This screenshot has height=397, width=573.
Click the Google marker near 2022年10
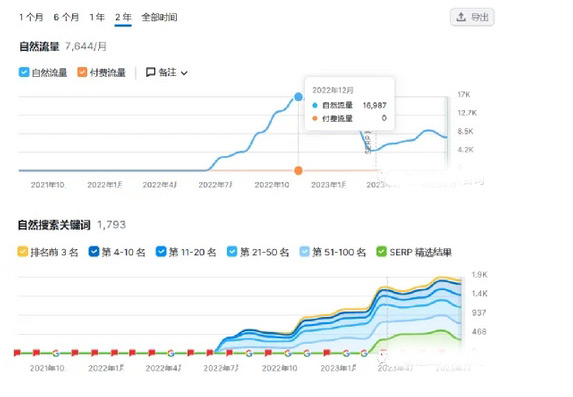coord(288,353)
